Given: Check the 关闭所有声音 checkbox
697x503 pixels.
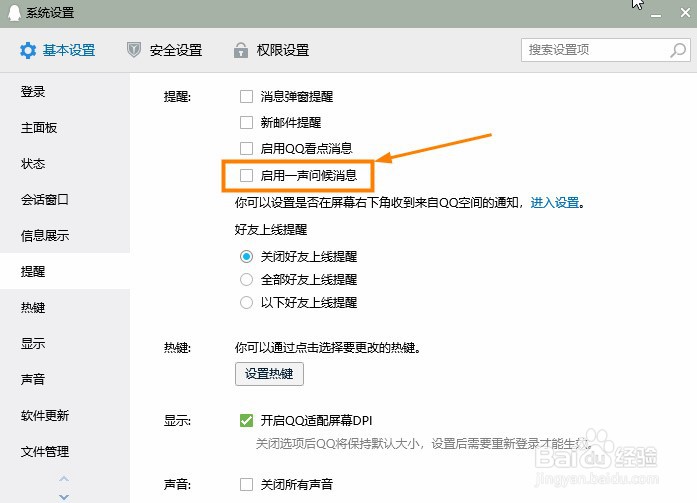Looking at the screenshot, I should click(246, 484).
